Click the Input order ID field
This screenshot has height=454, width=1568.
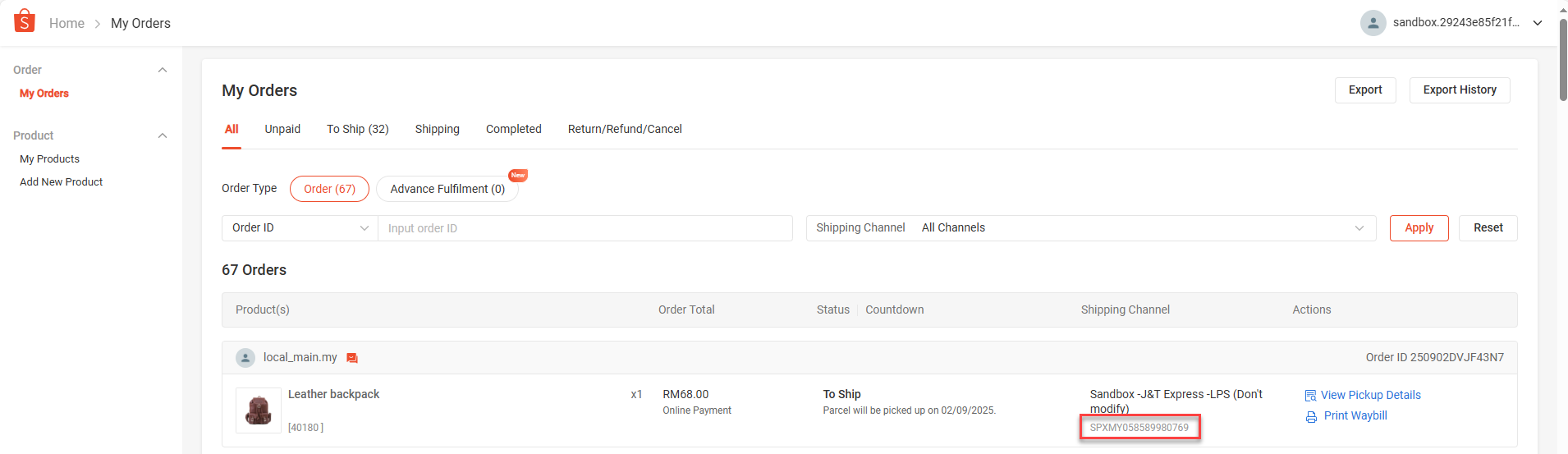click(585, 228)
